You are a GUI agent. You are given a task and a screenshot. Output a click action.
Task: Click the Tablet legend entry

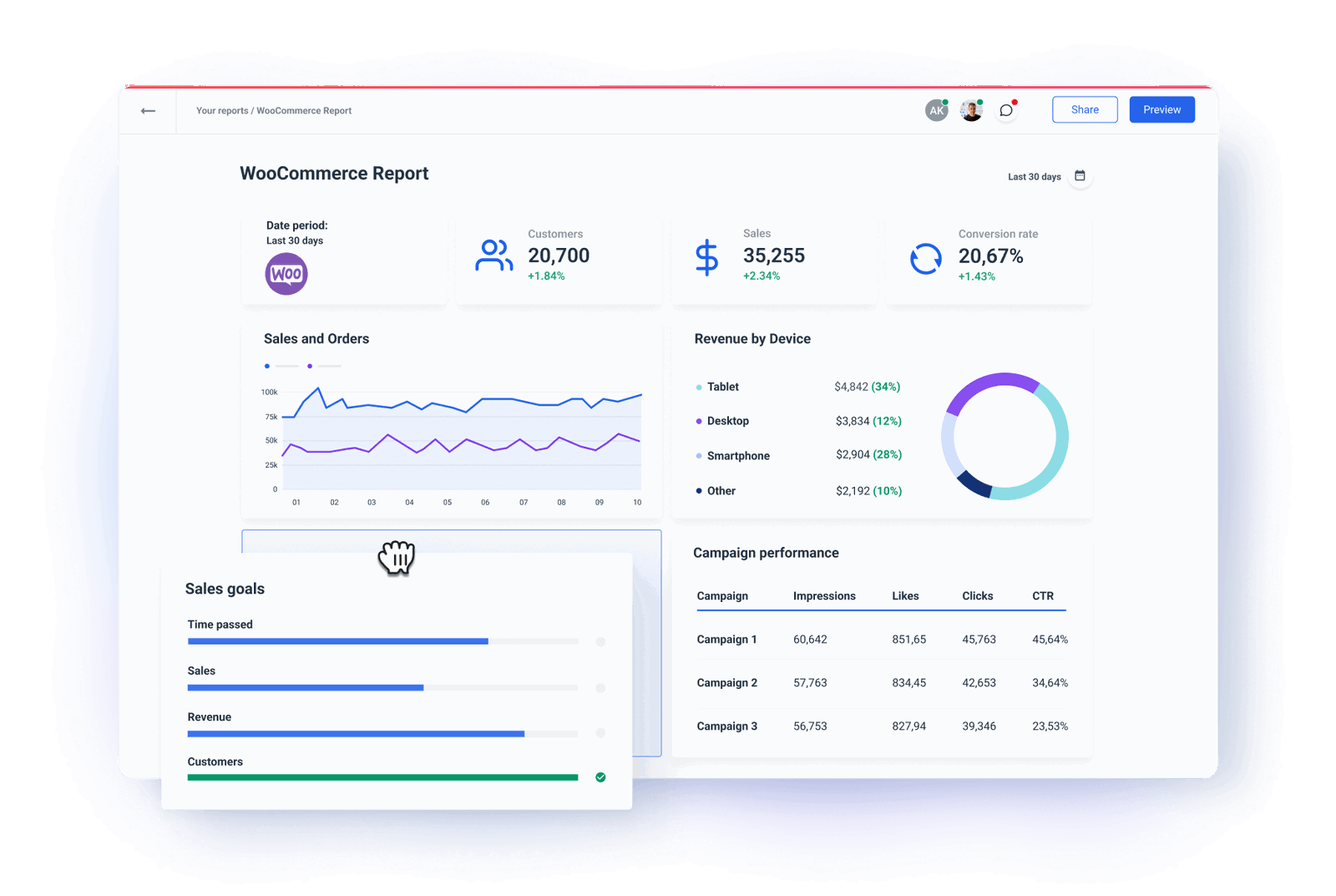pyautogui.click(x=717, y=387)
